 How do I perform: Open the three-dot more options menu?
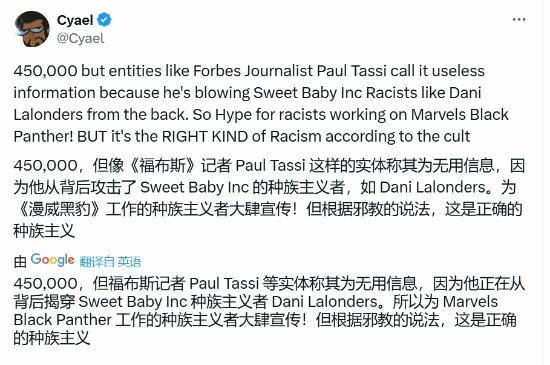tap(519, 20)
